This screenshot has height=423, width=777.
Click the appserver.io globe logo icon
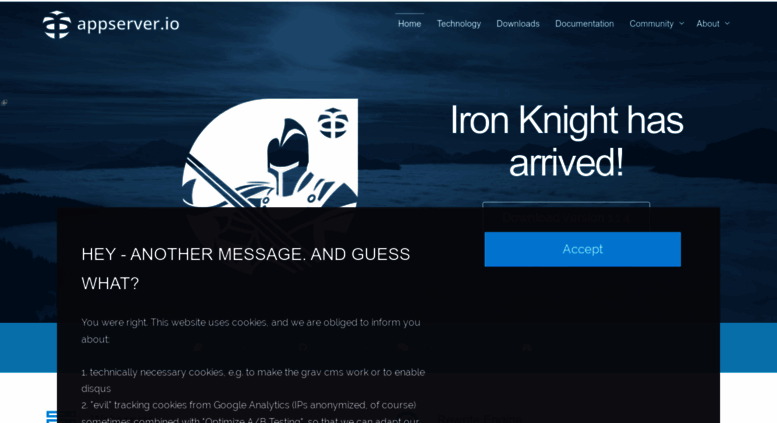[x=56, y=24]
